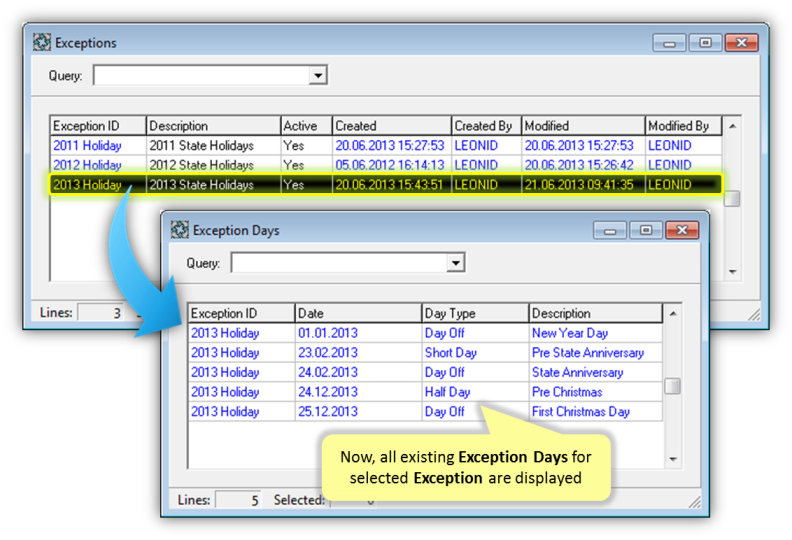Viewport: 792px width, 540px height.
Task: Close the Exception Days window
Action: pos(682,230)
